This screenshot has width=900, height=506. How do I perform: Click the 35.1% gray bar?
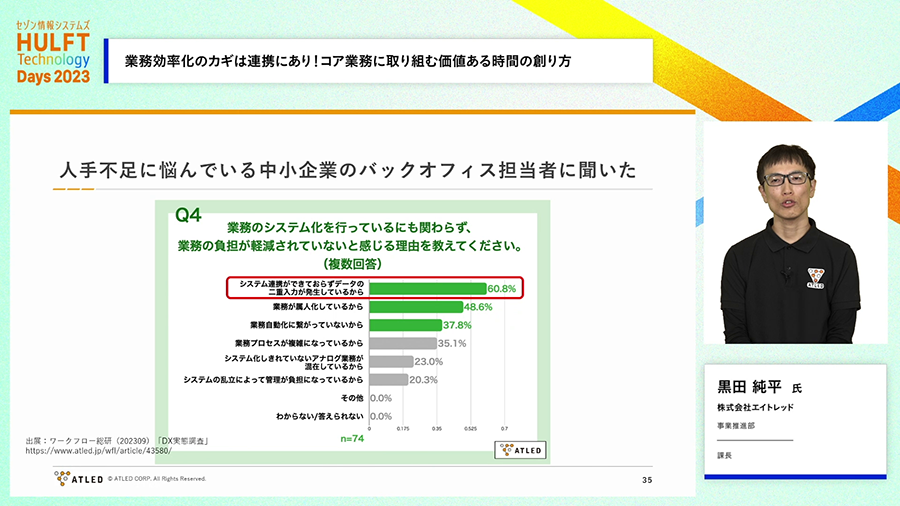click(x=402, y=343)
